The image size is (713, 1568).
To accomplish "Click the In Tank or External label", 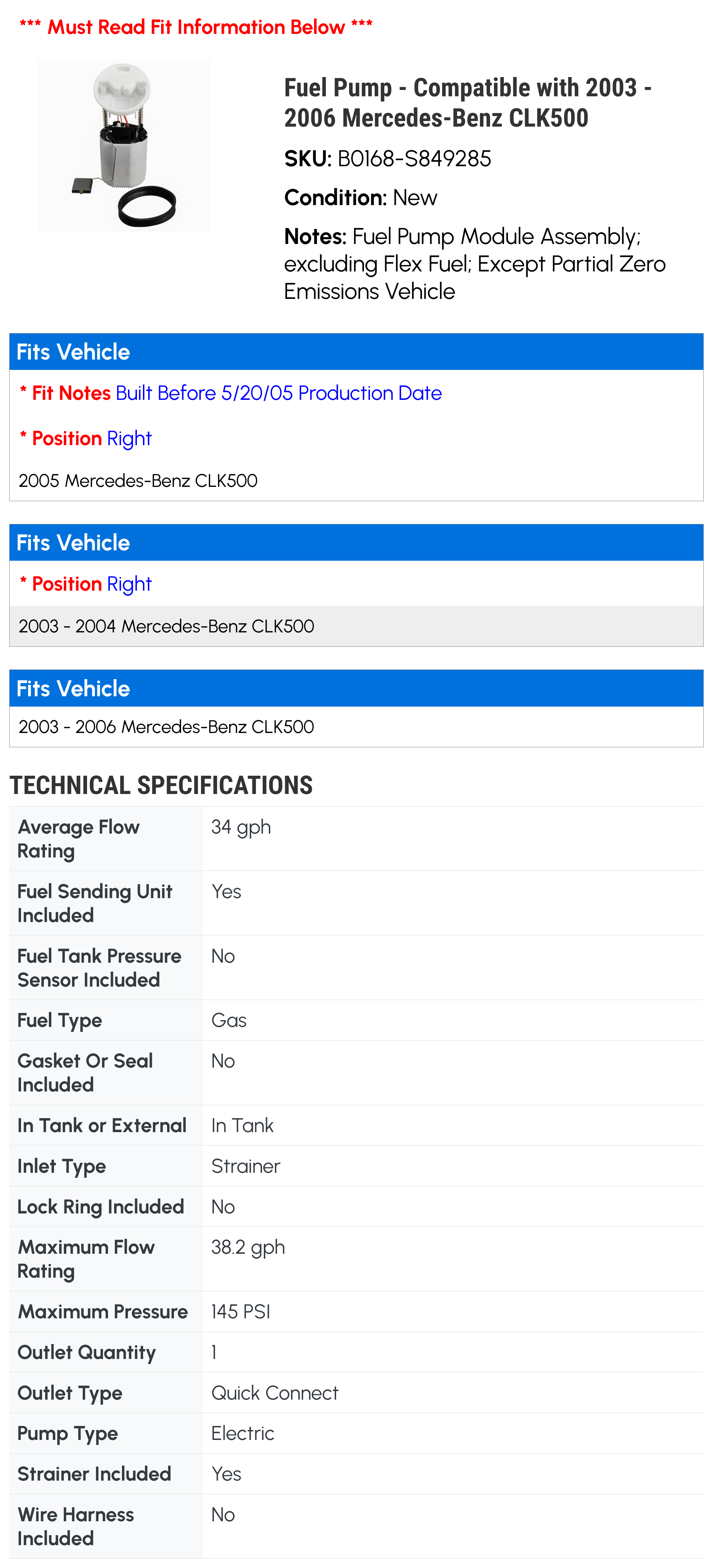I will pos(102,1125).
